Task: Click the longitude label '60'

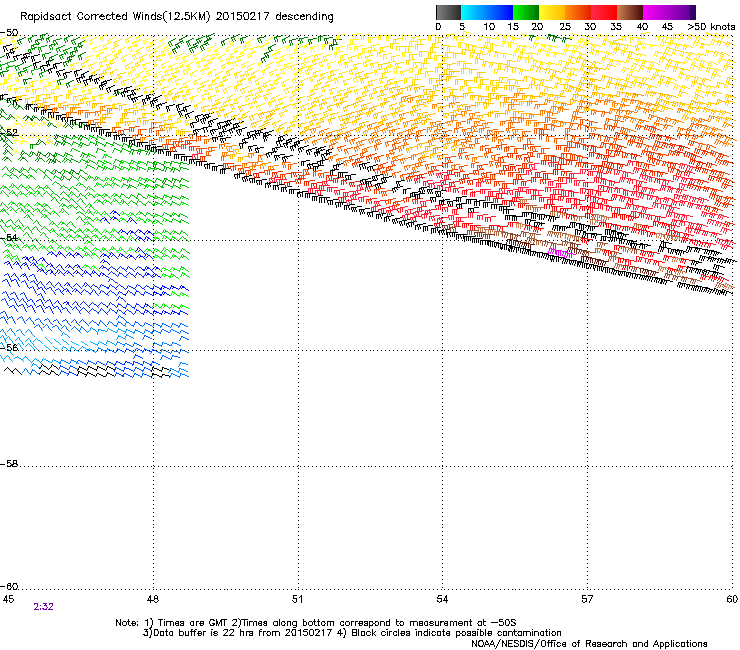Action: tap(732, 599)
